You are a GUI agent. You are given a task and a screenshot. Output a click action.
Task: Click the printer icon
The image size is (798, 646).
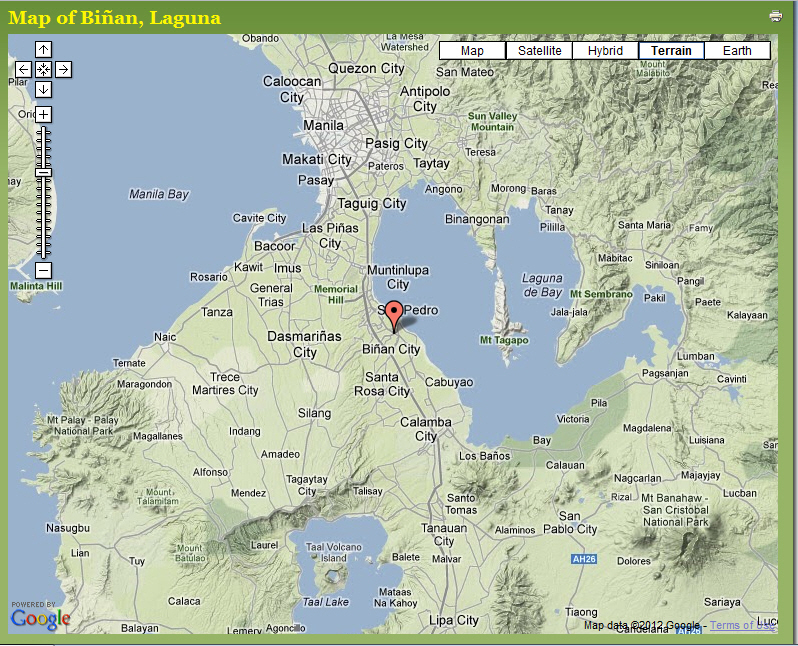(775, 15)
